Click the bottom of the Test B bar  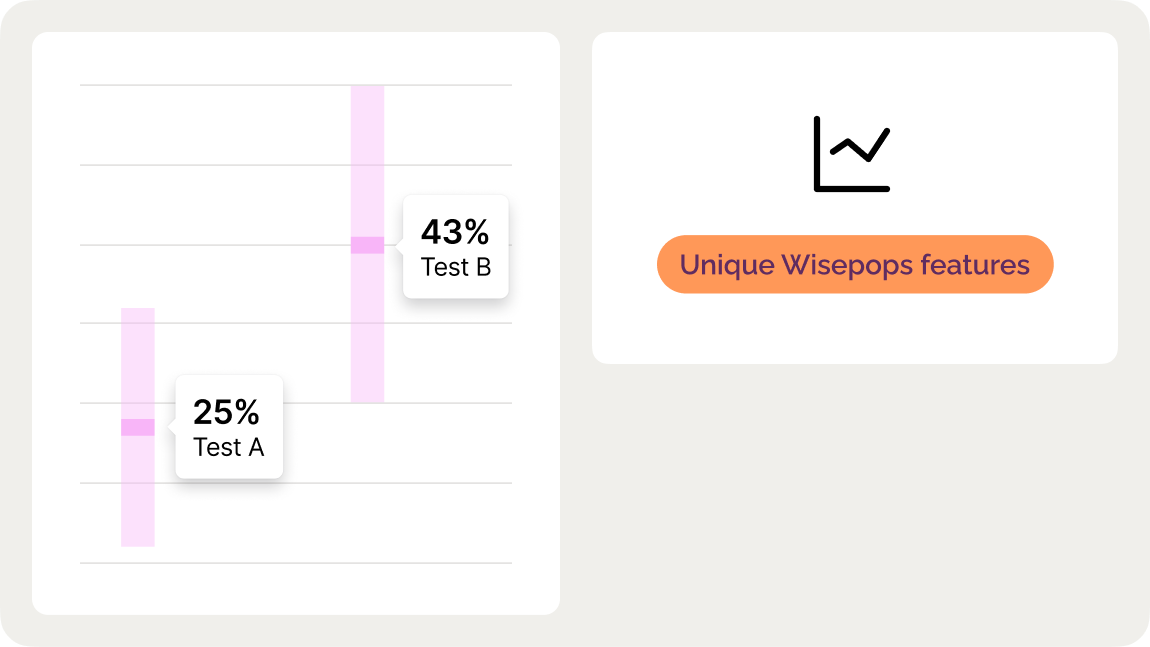(x=367, y=396)
